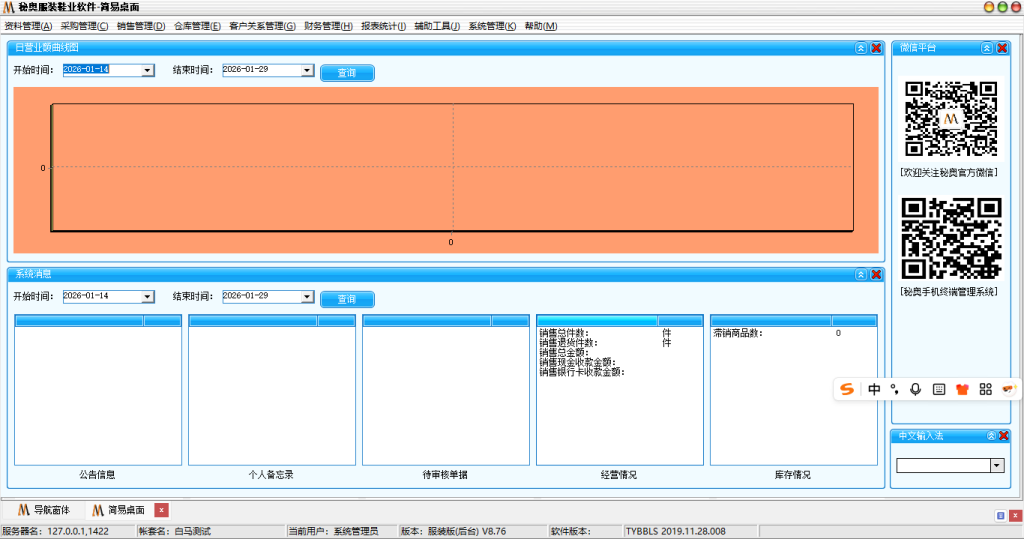The height and width of the screenshot is (539, 1024).
Task: Open the IME skin shirt icon
Action: (x=963, y=389)
